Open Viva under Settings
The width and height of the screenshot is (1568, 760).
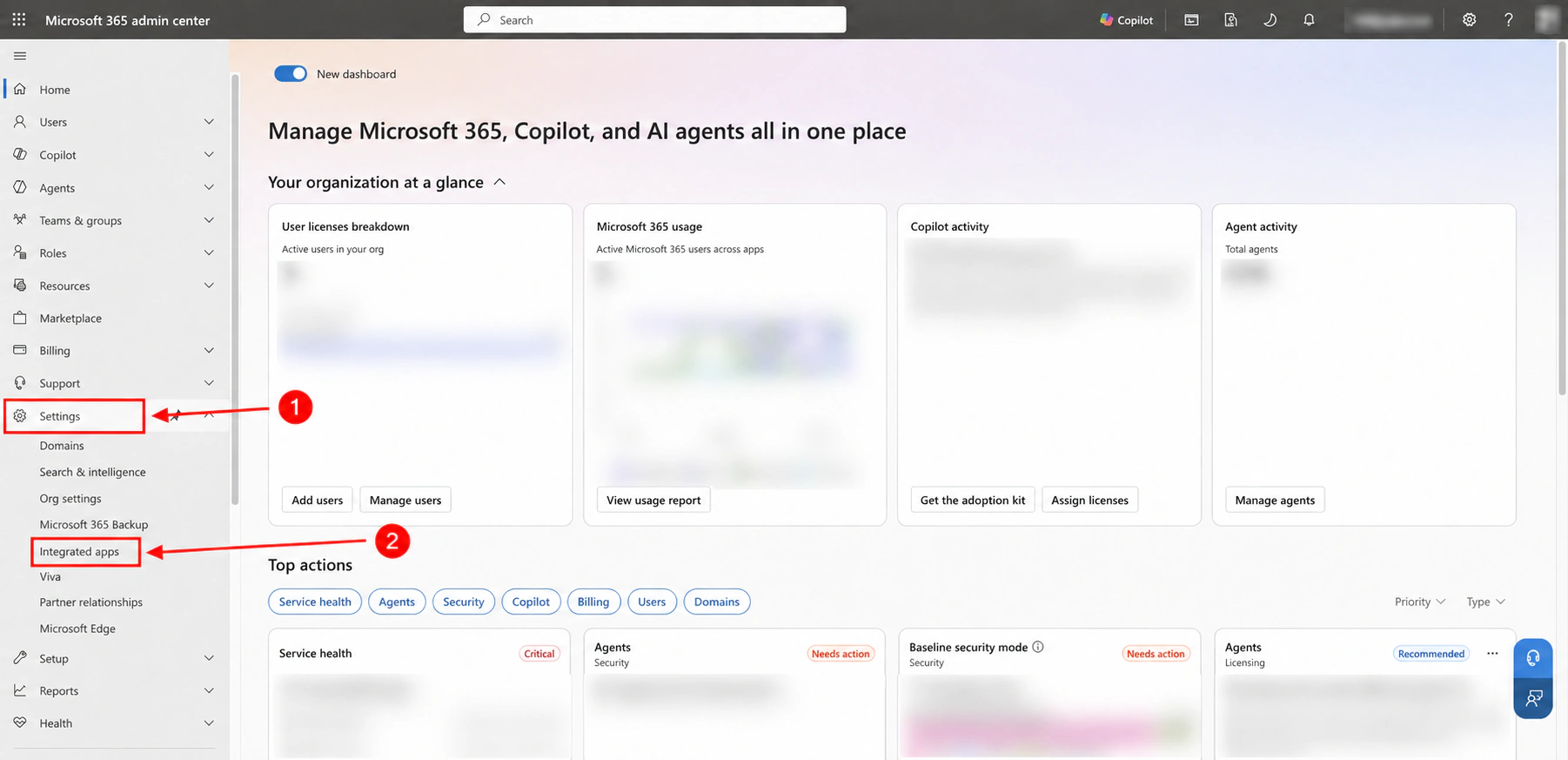50,577
